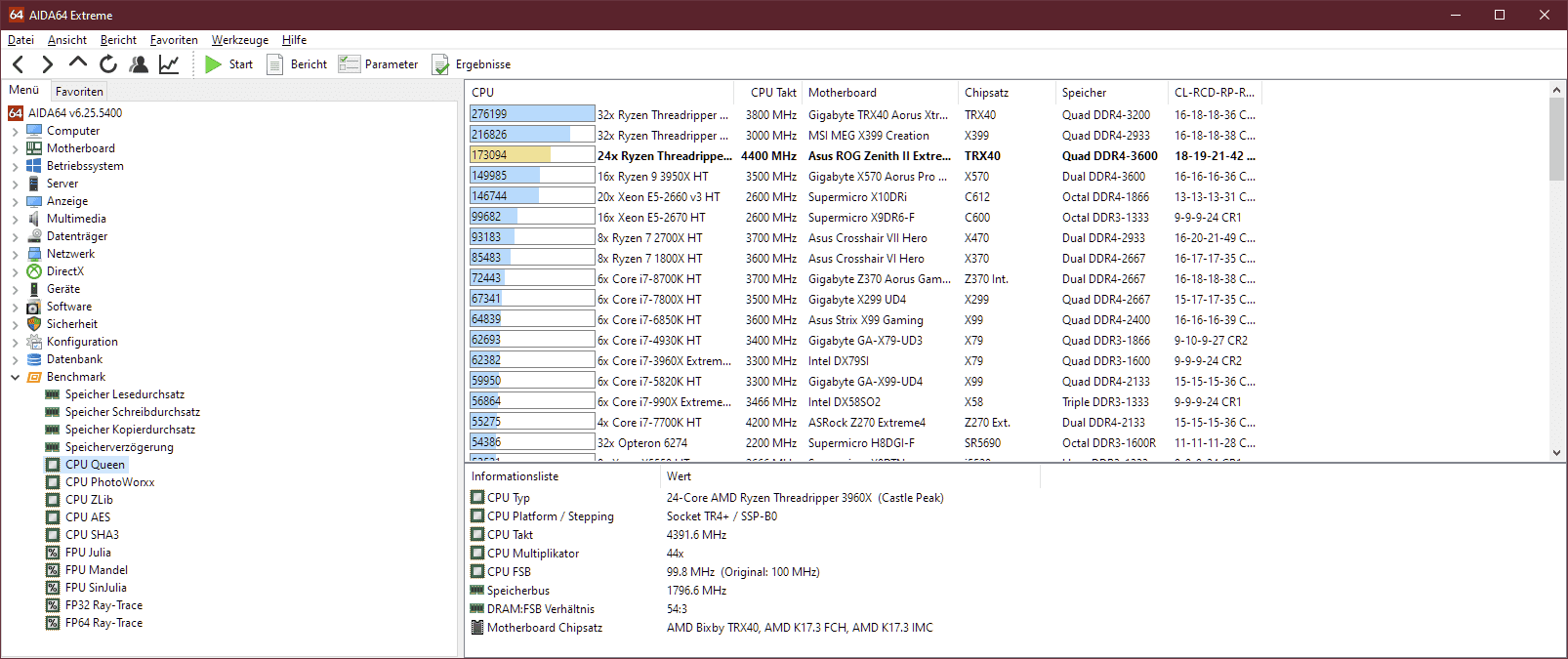The width and height of the screenshot is (1568, 659).
Task: Go back with the left arrow toolbar icon
Action: (19, 64)
